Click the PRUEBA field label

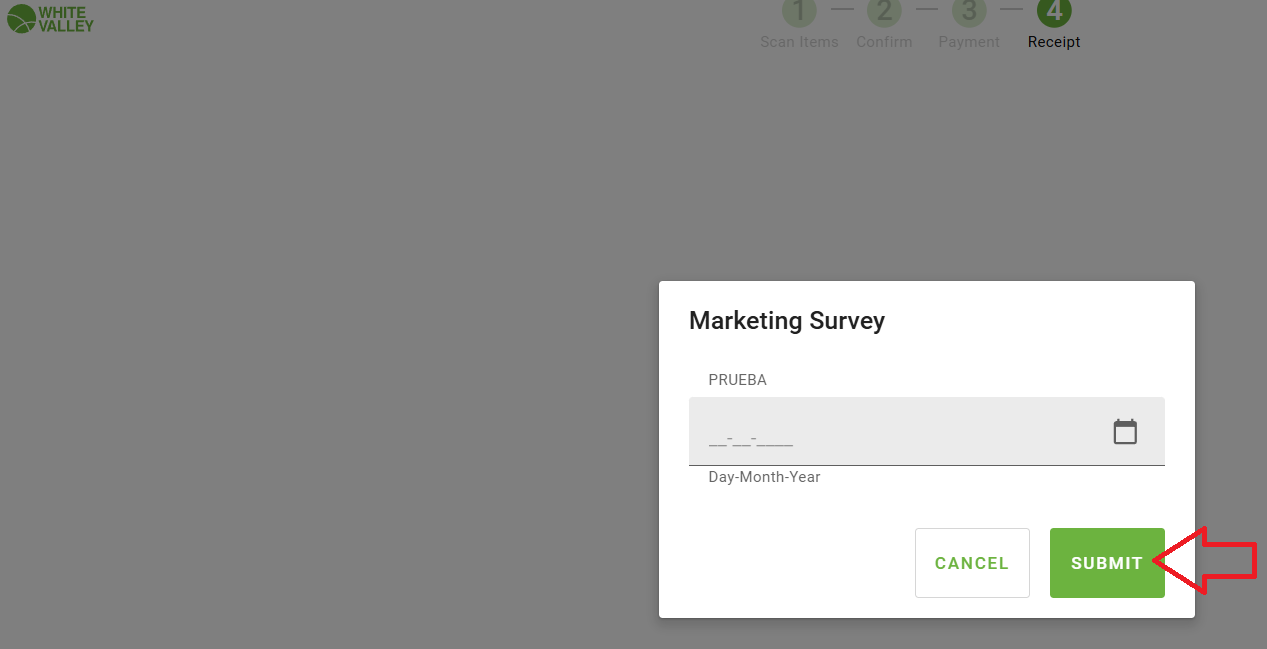coord(737,380)
